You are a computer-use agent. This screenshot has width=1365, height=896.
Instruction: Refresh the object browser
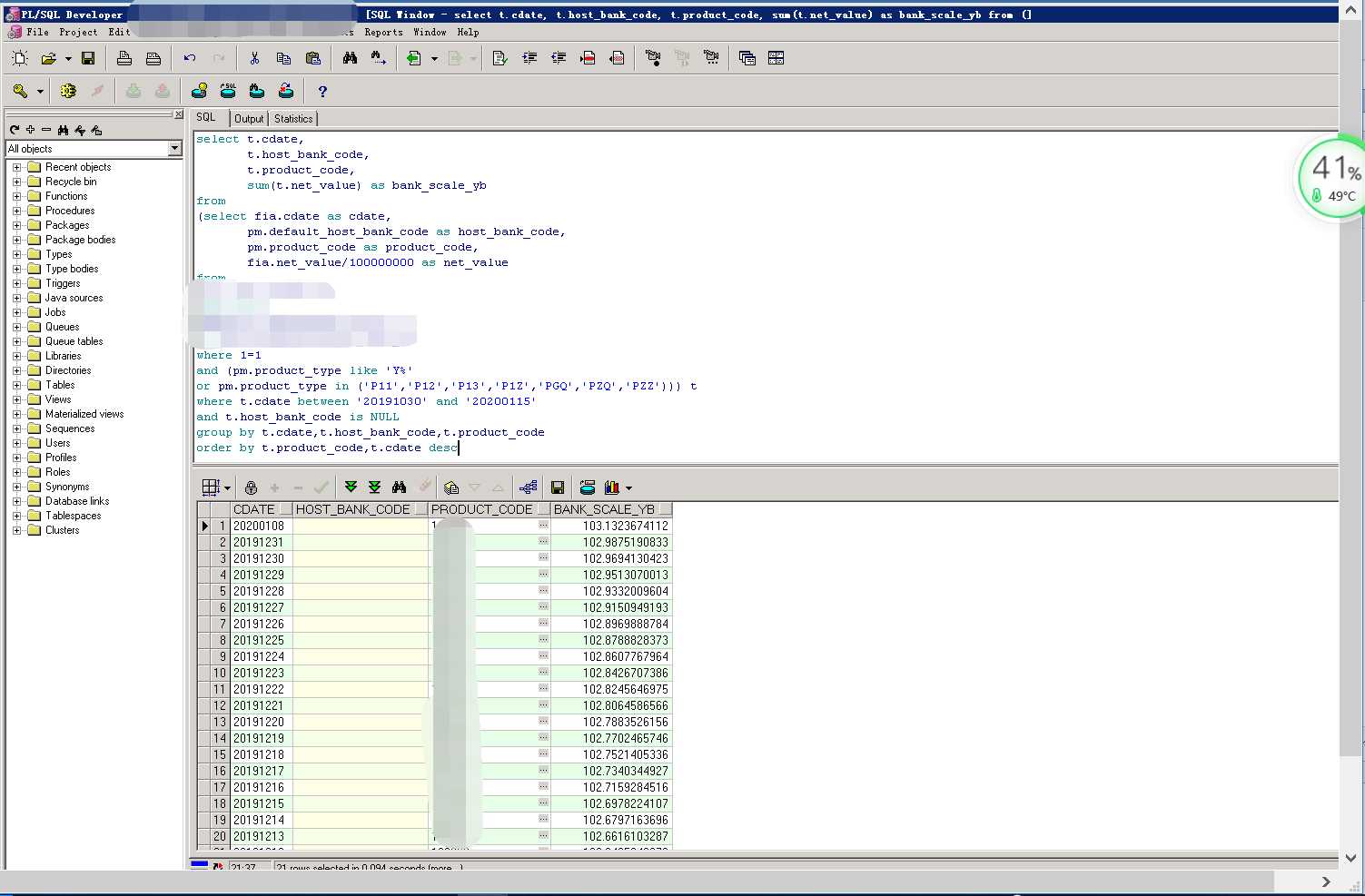tap(15, 130)
